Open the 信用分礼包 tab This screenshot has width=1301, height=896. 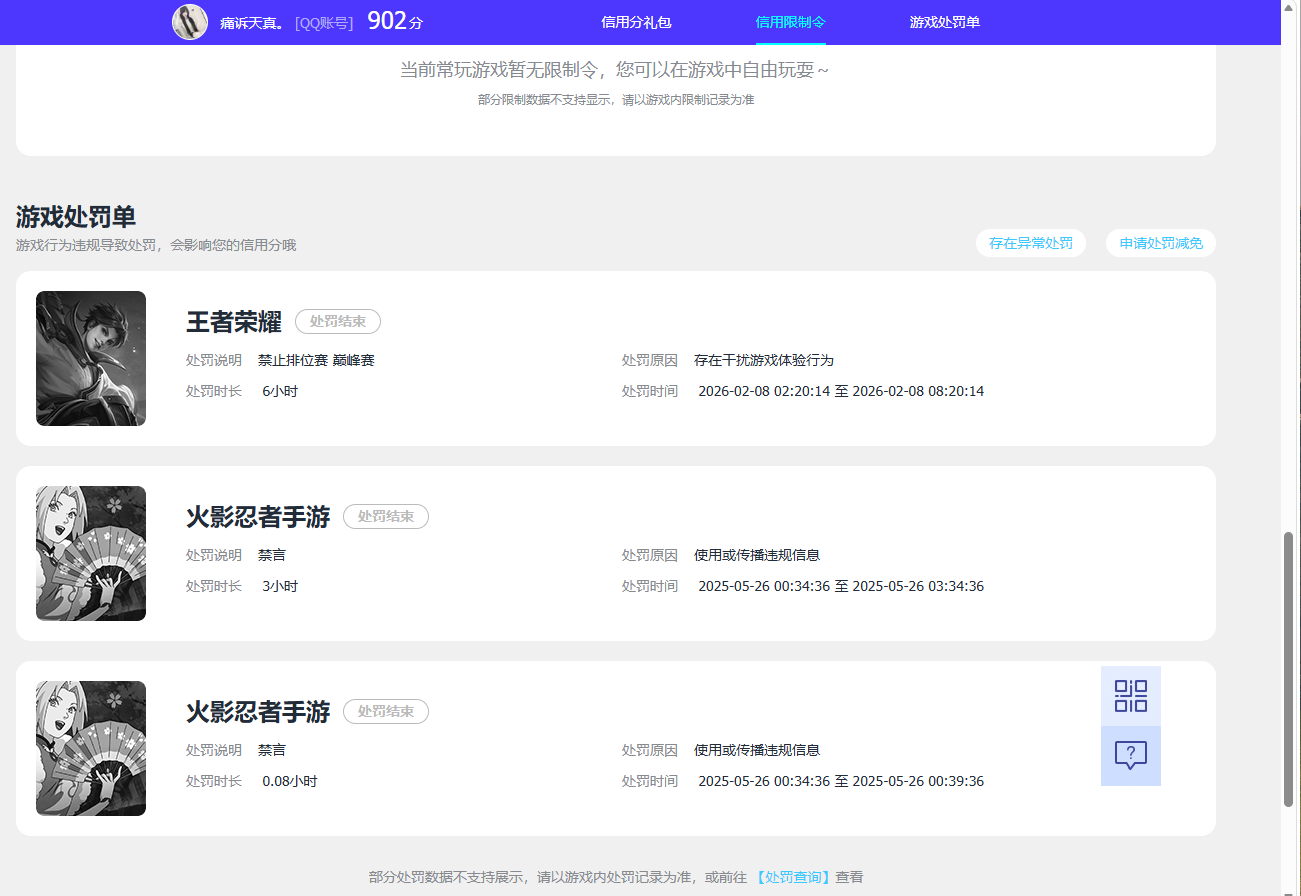point(636,22)
